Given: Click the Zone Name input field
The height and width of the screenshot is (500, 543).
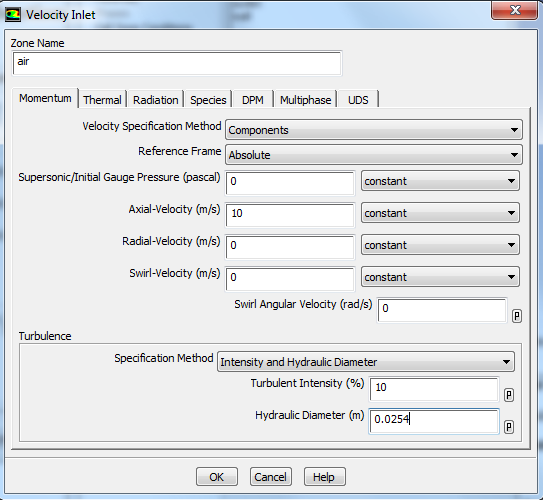Looking at the screenshot, I should pyautogui.click(x=177, y=63).
